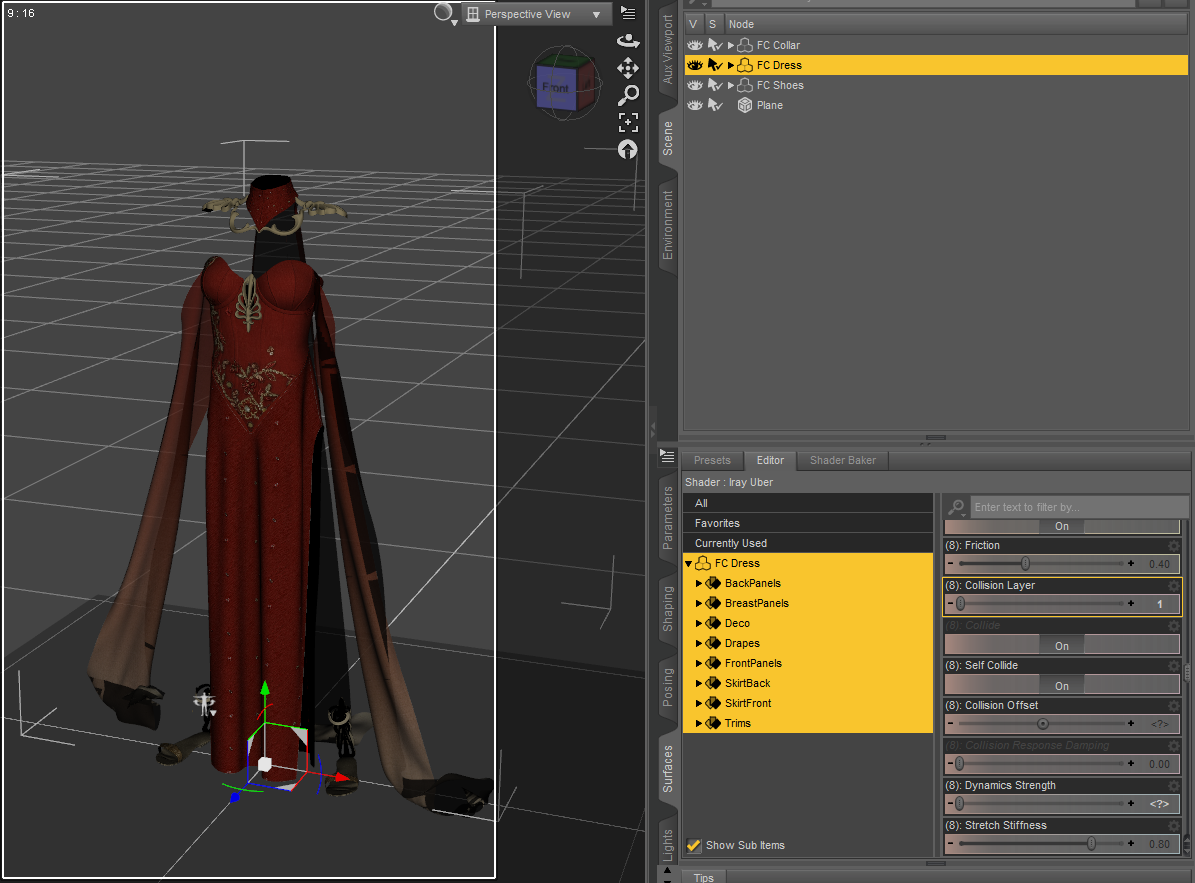Open the Scene side tab
Image resolution: width=1195 pixels, height=883 pixels.
[668, 138]
